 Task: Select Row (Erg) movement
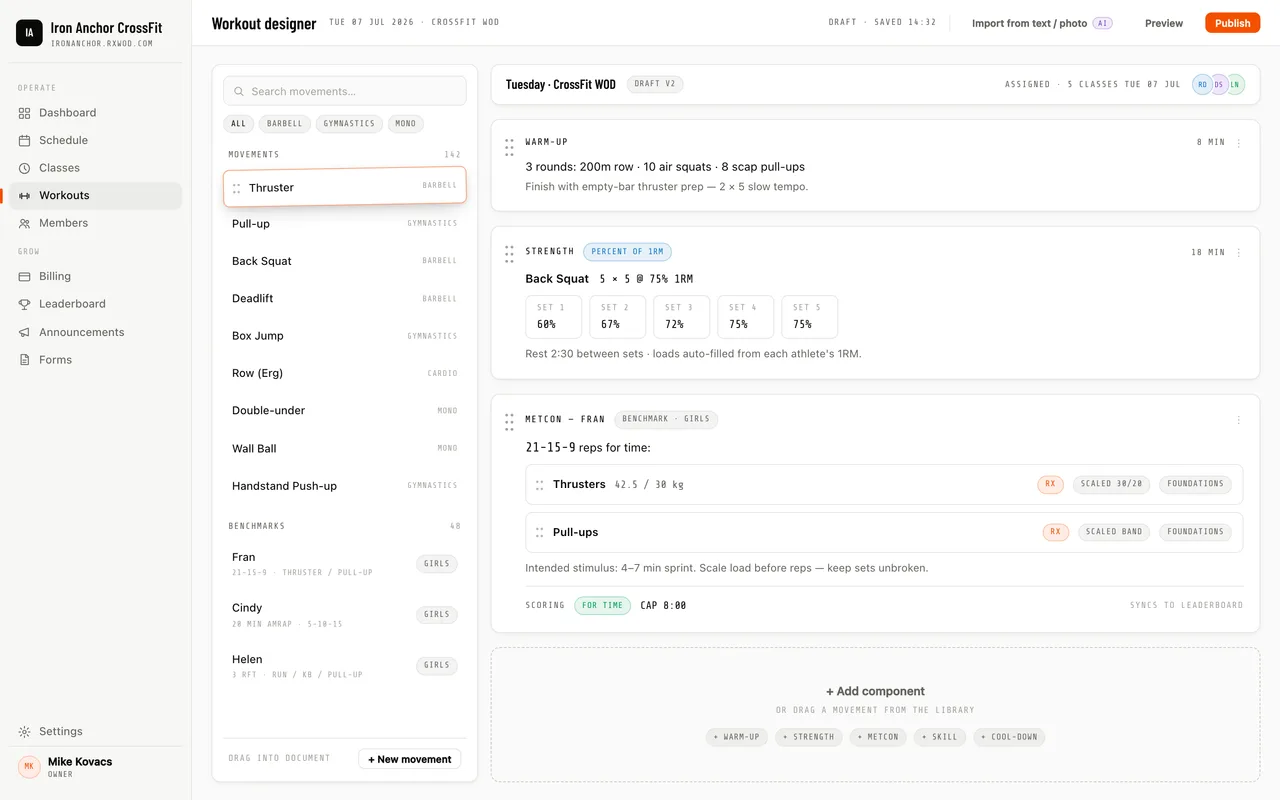pos(345,373)
